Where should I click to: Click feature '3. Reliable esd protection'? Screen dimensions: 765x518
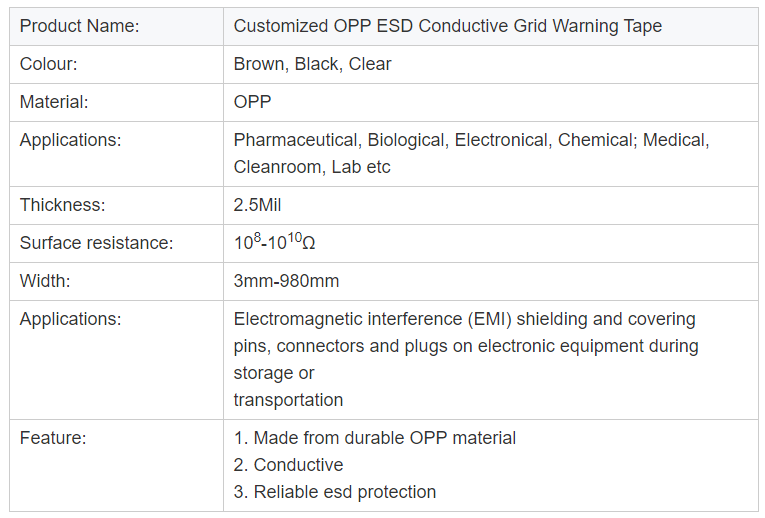[335, 492]
